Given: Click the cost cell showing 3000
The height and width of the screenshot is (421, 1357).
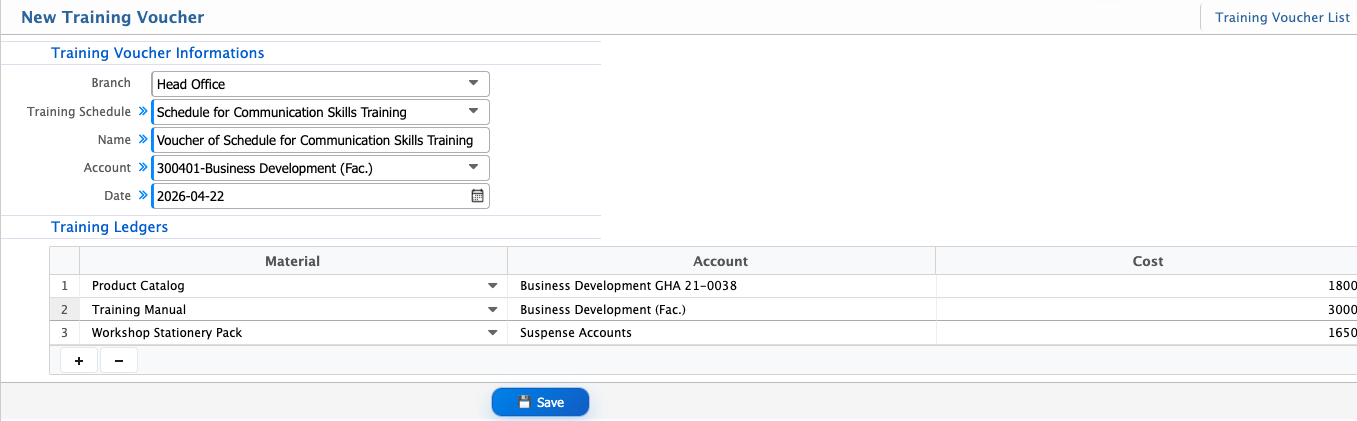Looking at the screenshot, I should tap(1146, 310).
